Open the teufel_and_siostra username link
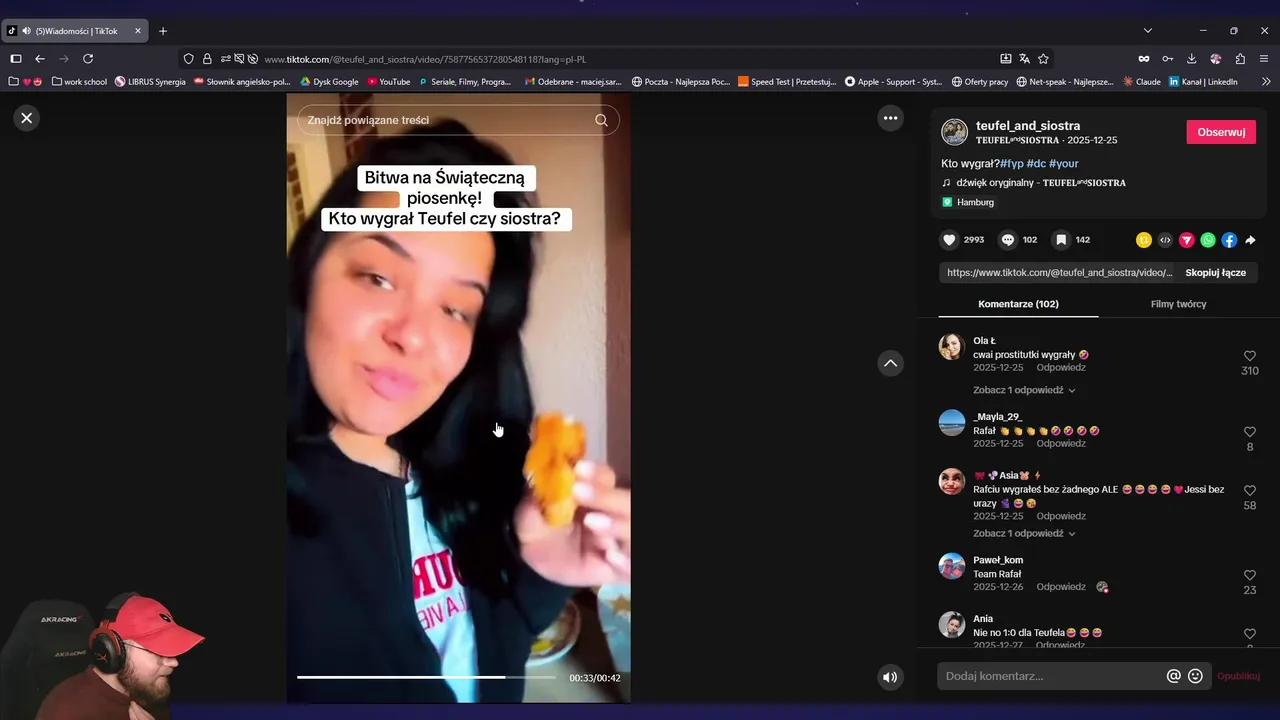Image resolution: width=1280 pixels, height=720 pixels. pyautogui.click(x=1028, y=126)
